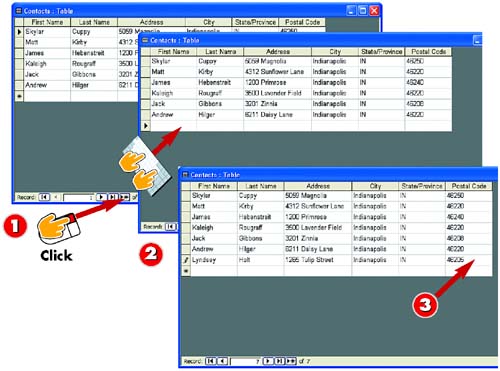Click pencil row selector beside Lyndsey

pyautogui.click(x=186, y=260)
